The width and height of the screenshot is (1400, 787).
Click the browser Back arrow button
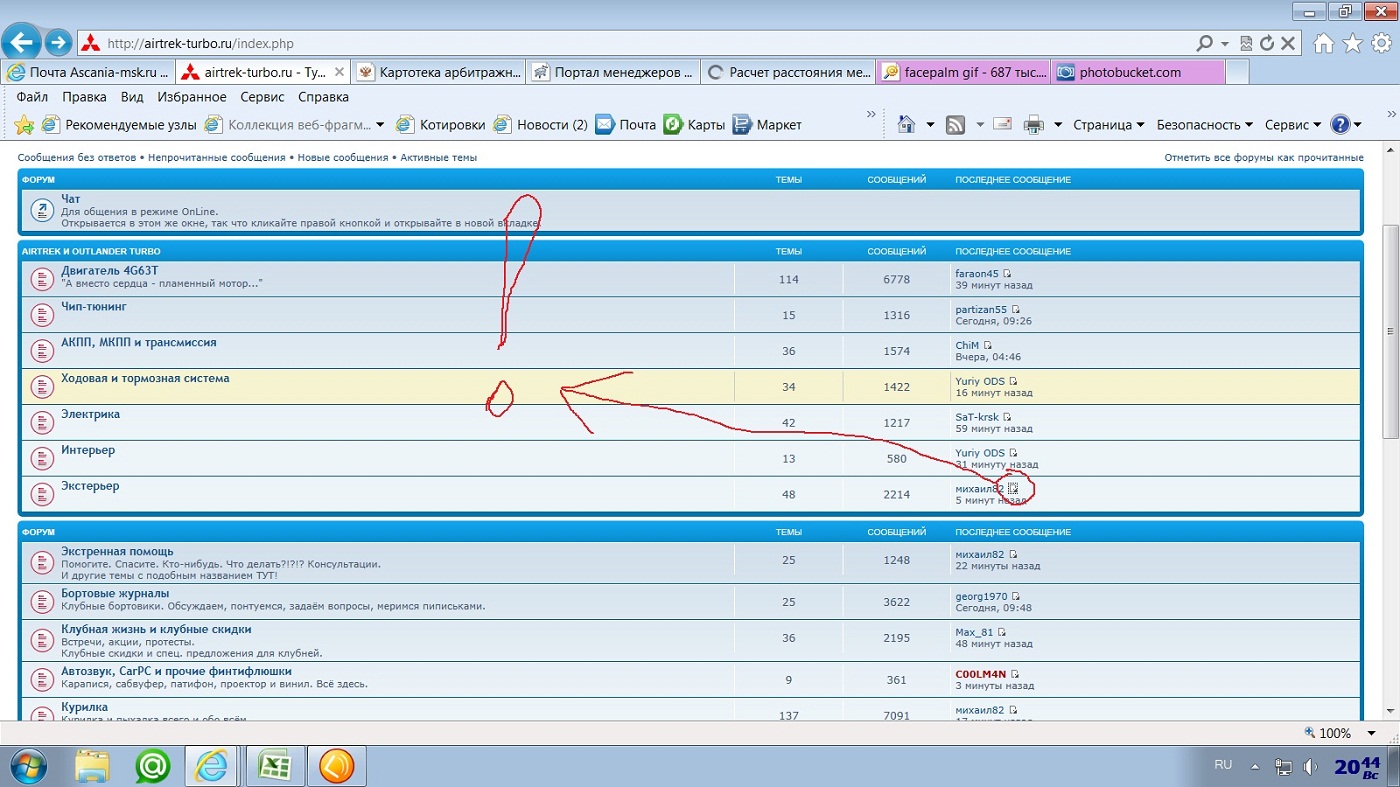22,43
